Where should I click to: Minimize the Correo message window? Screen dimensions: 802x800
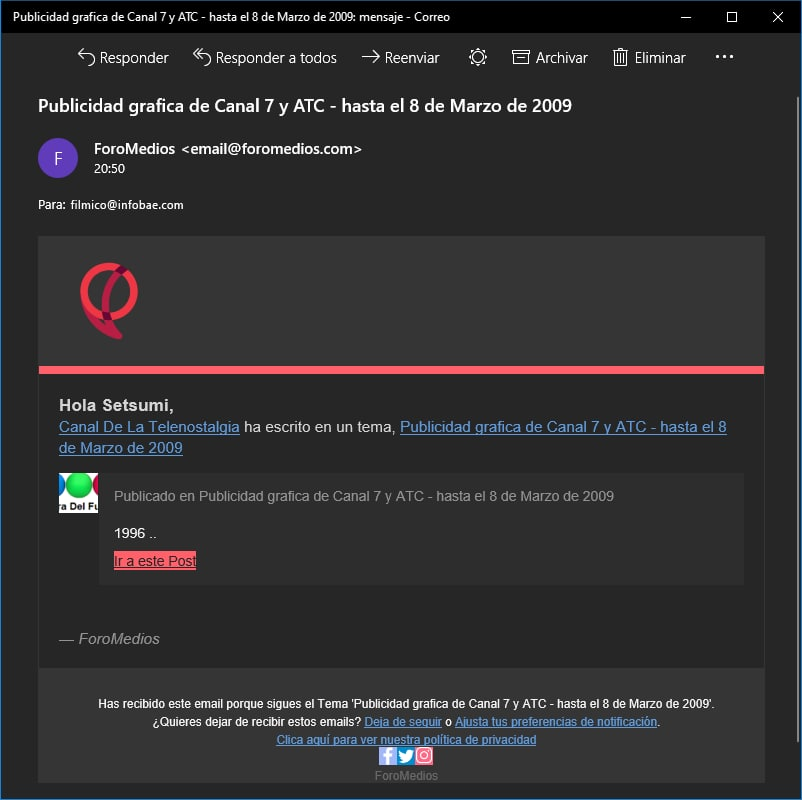(x=686, y=17)
